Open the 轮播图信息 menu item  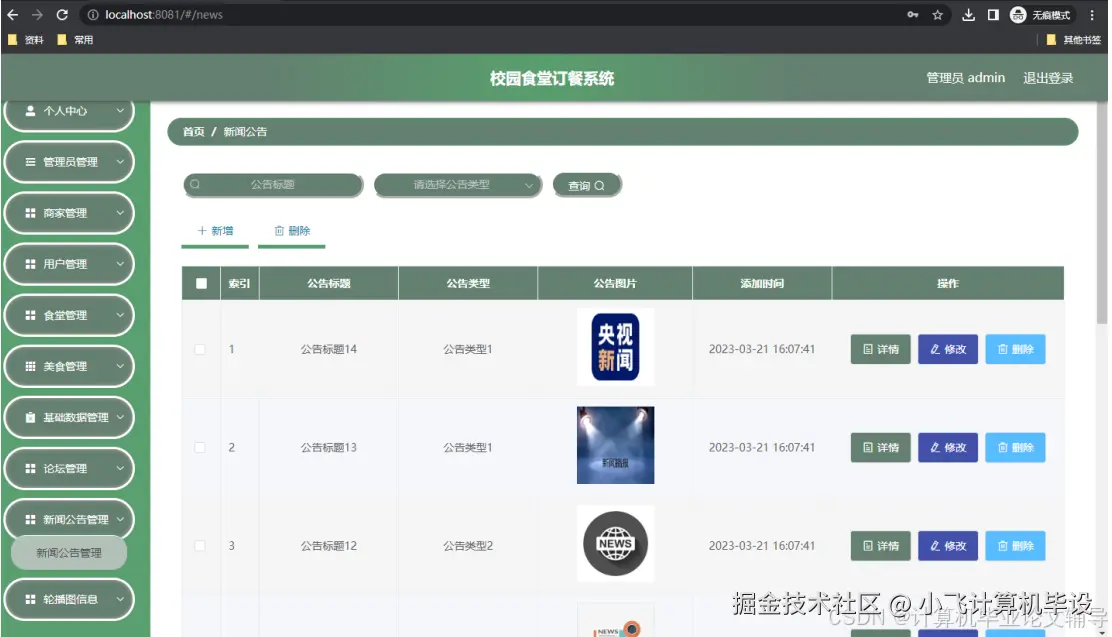click(x=69, y=599)
